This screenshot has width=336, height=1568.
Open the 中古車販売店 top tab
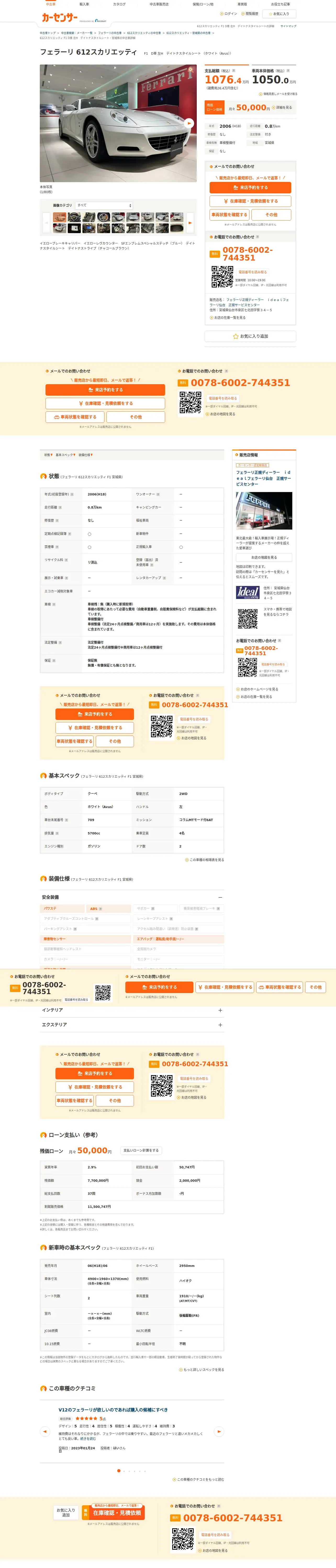coord(159,4)
